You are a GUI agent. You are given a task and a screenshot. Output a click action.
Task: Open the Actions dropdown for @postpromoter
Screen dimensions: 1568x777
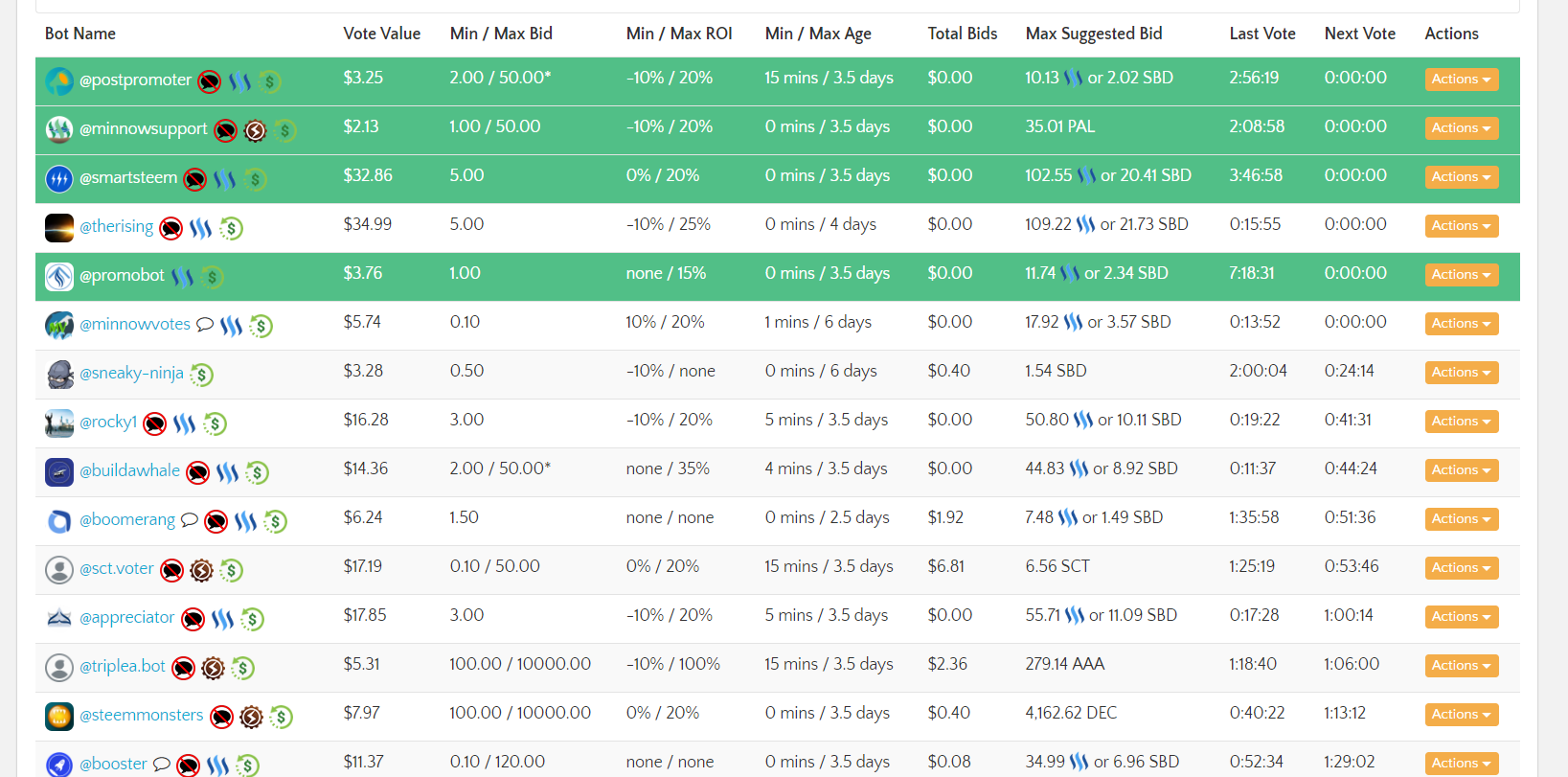coord(1461,80)
